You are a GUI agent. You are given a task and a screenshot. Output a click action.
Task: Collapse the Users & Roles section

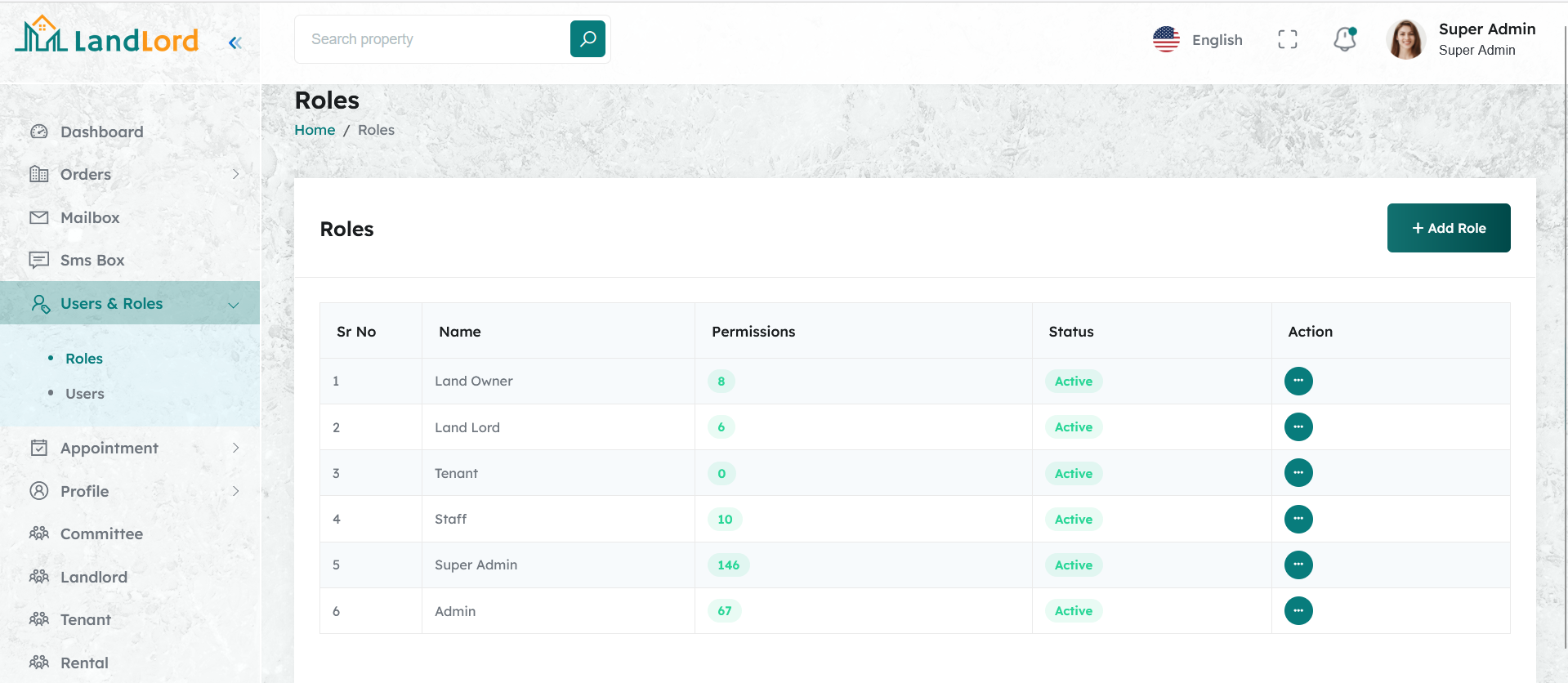234,305
